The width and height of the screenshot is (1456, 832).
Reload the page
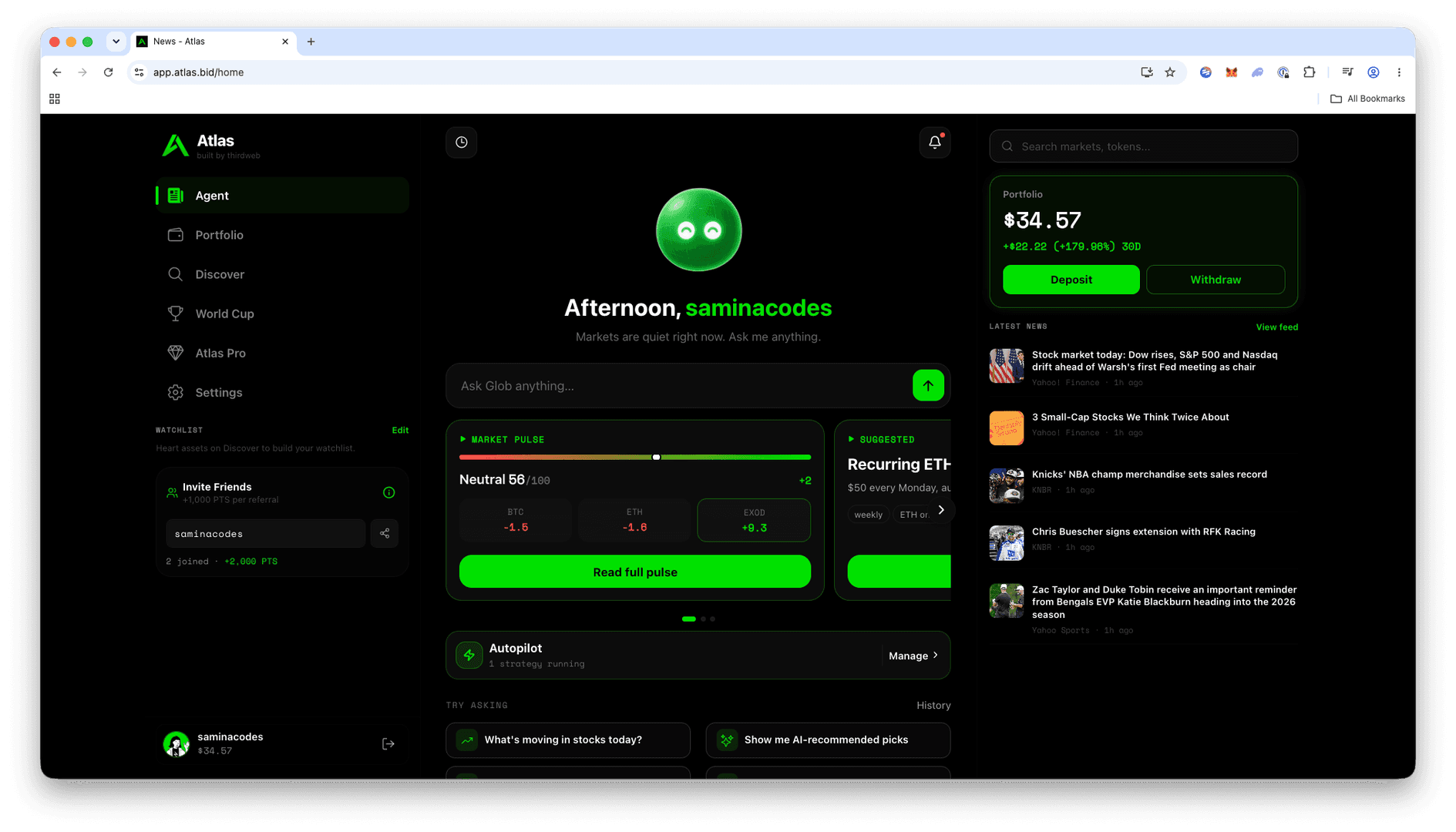pos(109,72)
